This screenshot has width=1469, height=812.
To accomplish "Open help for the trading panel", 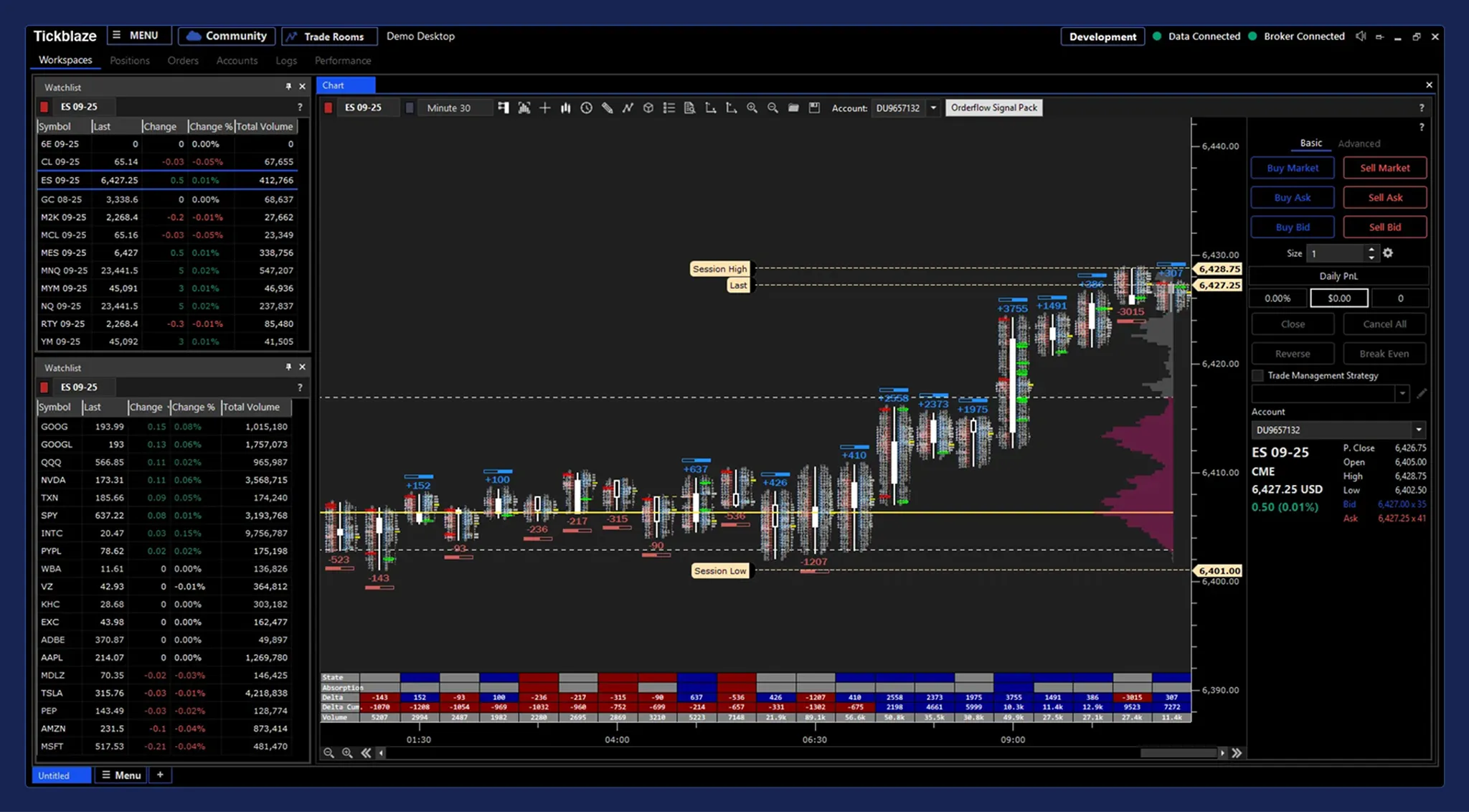I will pyautogui.click(x=1422, y=127).
